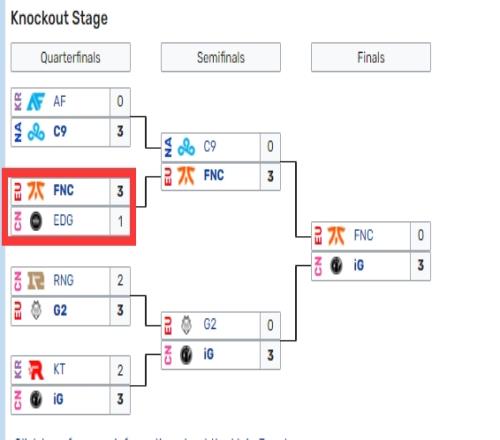Click the Knockout Stage heading
500x440 pixels.
click(x=59, y=18)
